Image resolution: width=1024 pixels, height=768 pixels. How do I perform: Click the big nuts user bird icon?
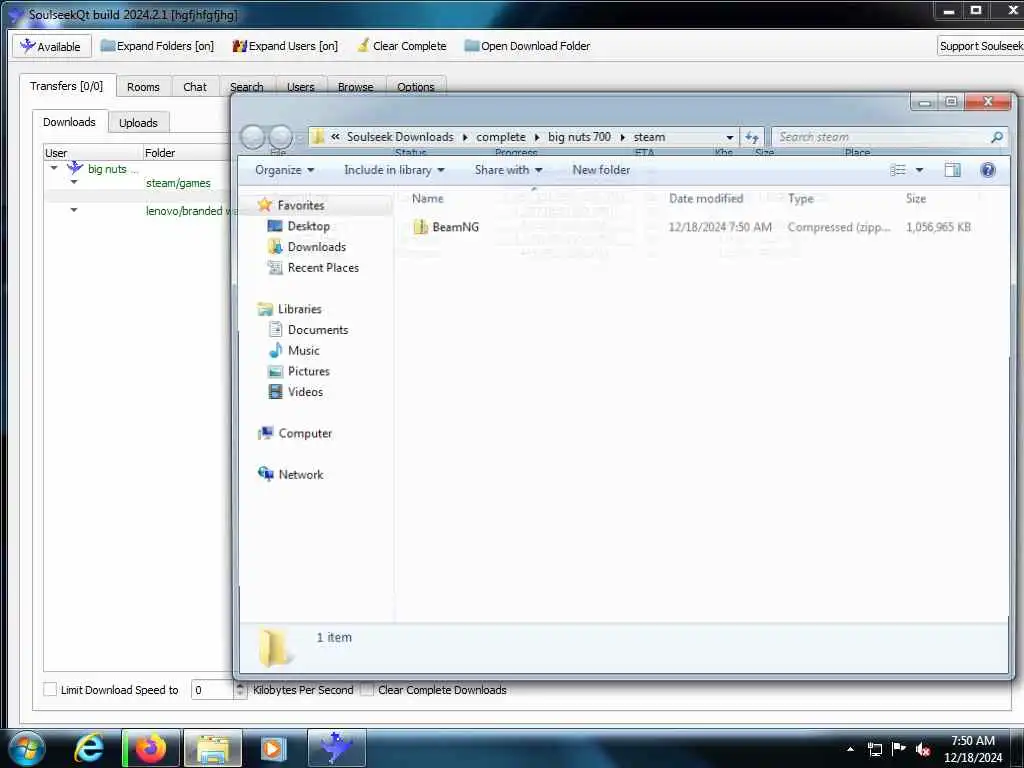click(x=75, y=168)
